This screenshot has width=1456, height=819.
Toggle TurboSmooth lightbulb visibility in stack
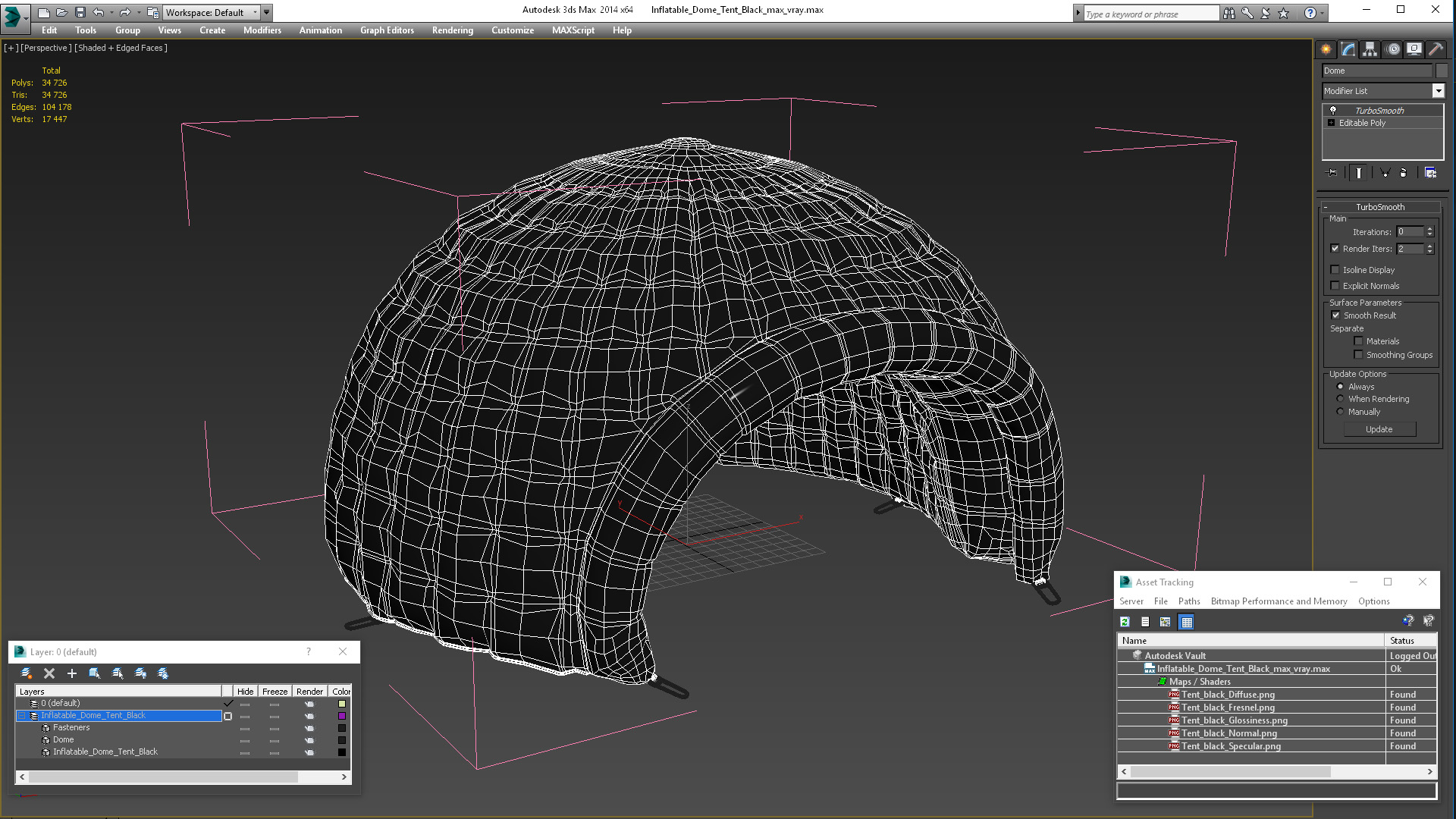point(1333,111)
